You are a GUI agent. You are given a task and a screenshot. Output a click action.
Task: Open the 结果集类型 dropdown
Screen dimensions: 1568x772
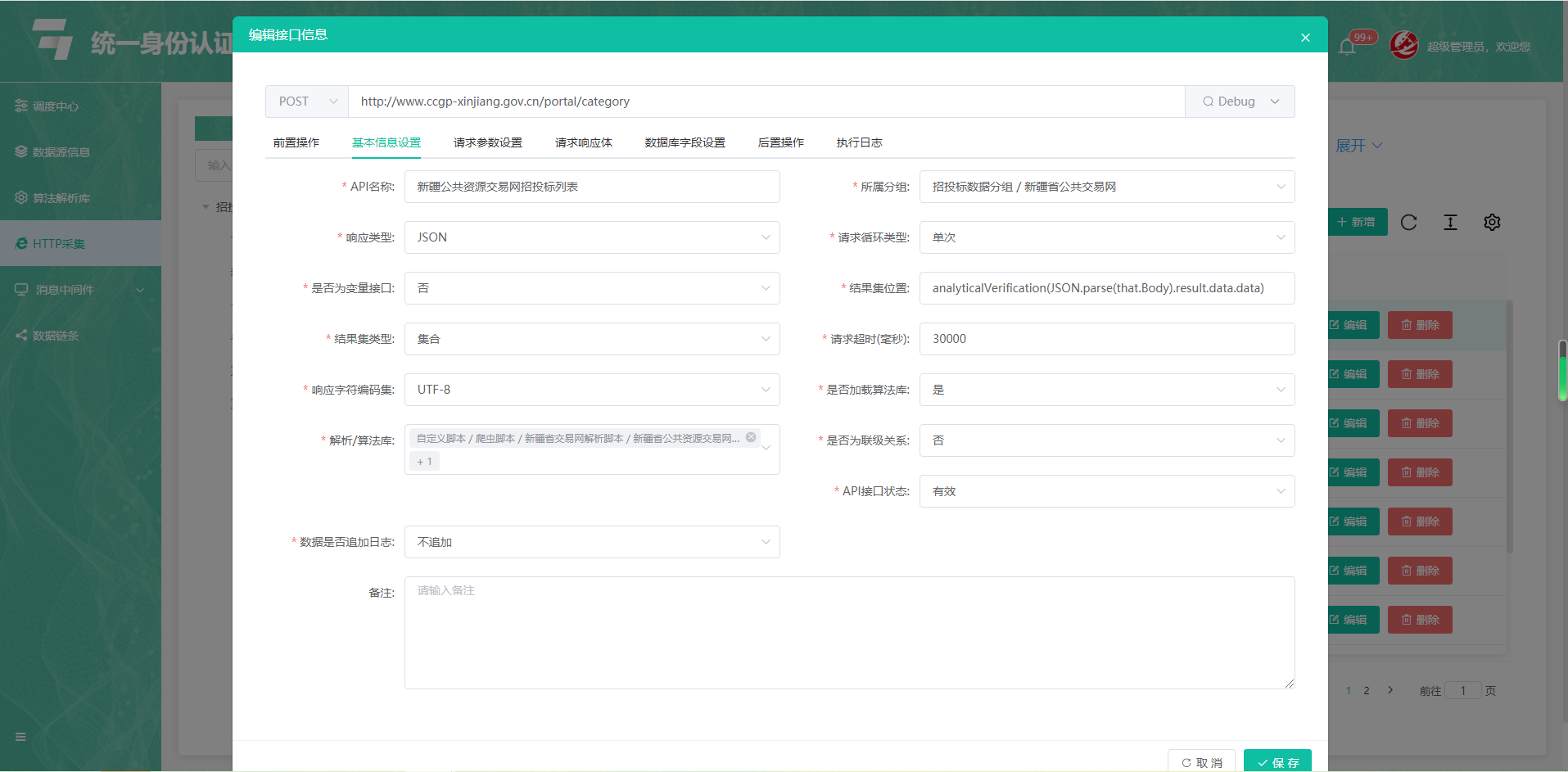pos(592,339)
